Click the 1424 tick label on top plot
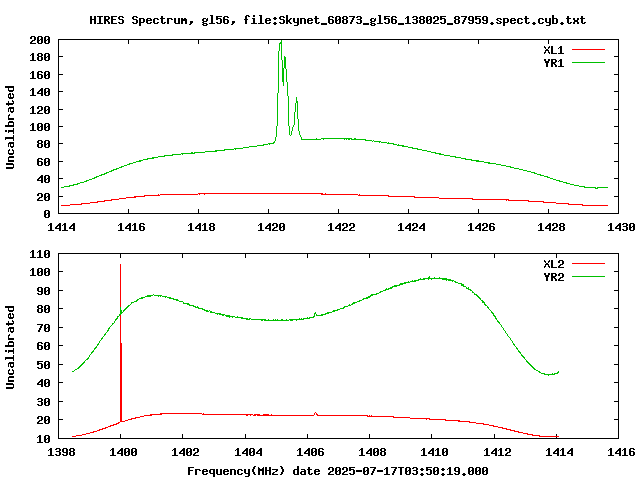 click(x=411, y=227)
